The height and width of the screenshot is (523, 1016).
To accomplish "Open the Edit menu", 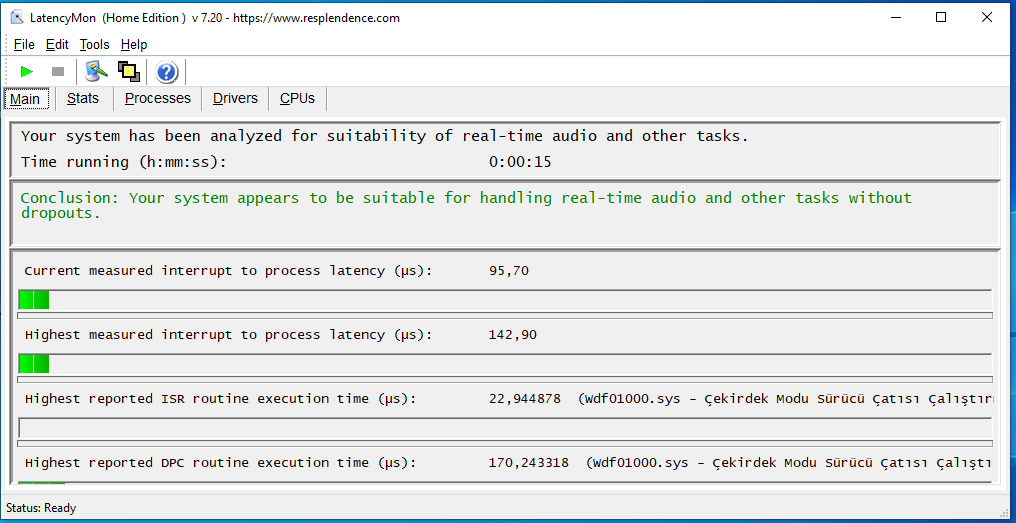I will pos(57,44).
